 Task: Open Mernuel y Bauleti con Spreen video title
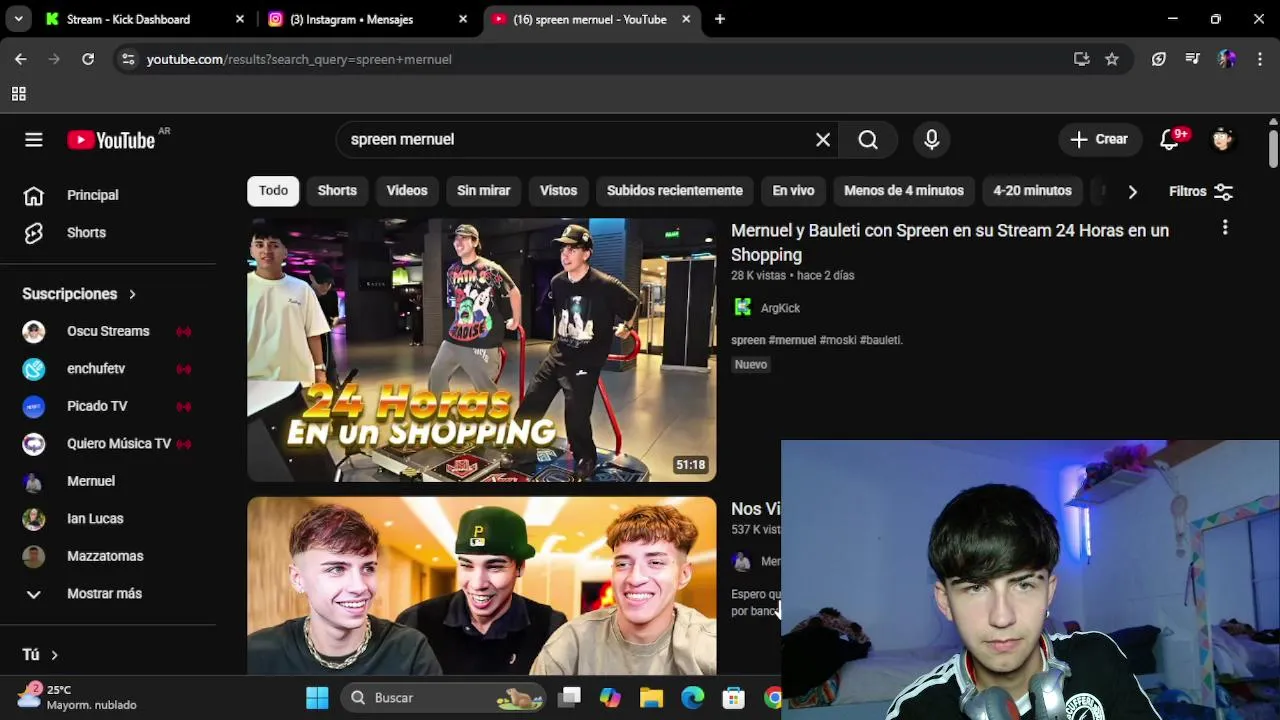click(950, 243)
